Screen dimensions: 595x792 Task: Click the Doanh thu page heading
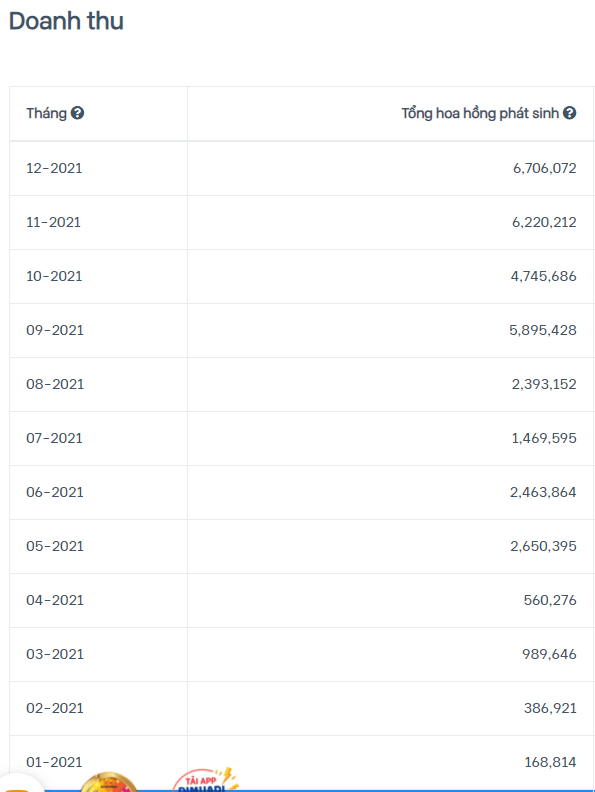[66, 21]
